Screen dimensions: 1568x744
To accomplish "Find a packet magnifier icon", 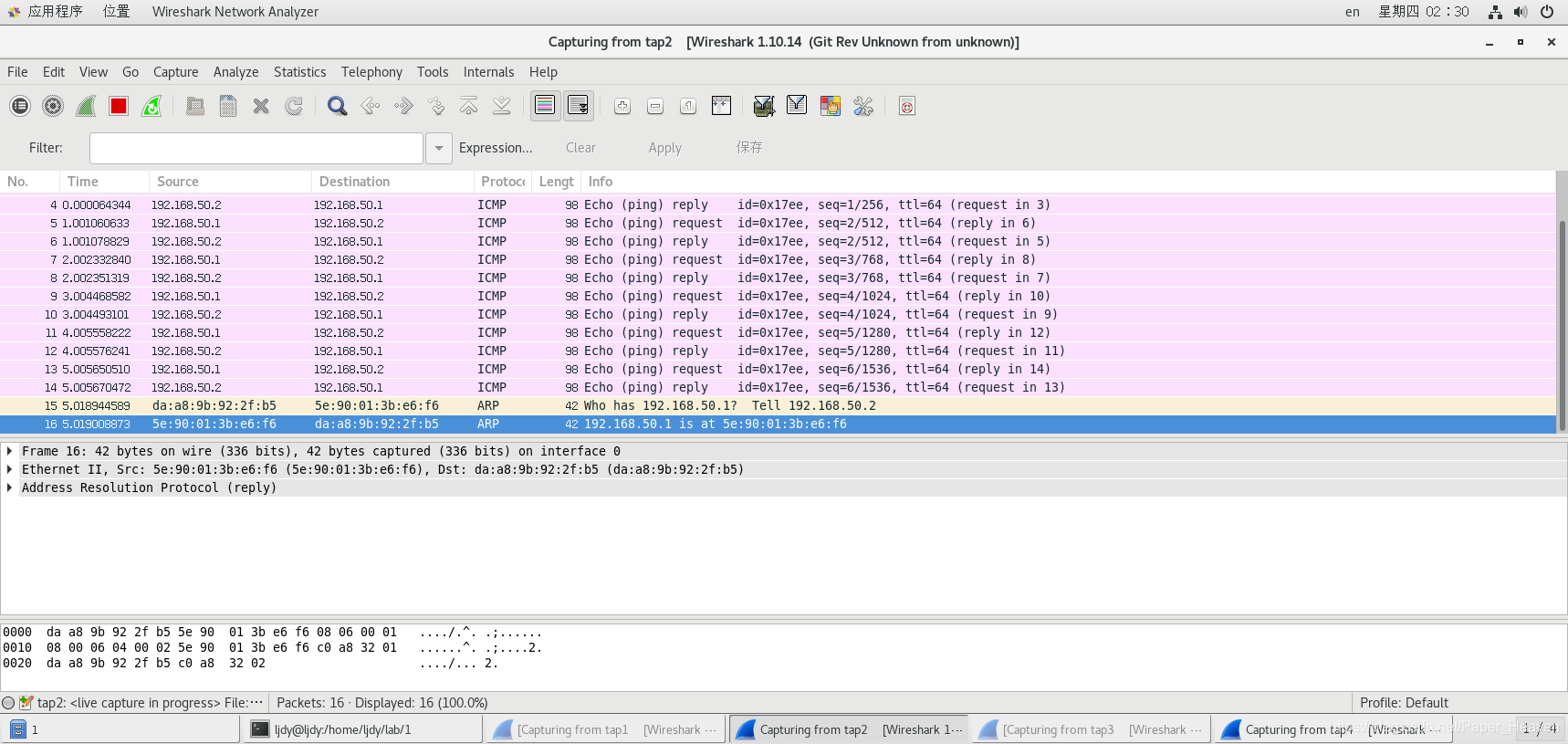I will click(338, 106).
